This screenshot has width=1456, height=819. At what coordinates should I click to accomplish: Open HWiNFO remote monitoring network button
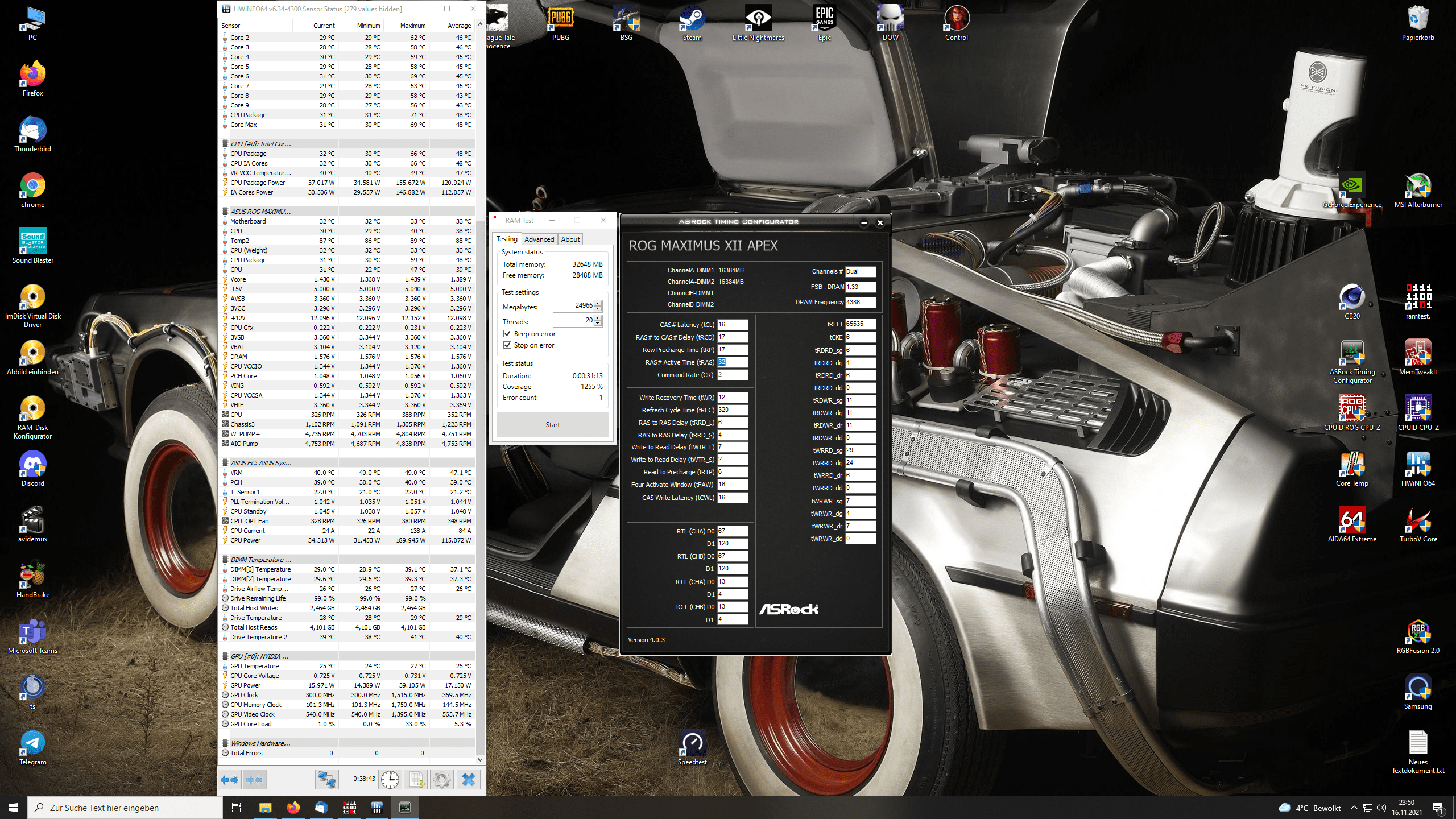tap(327, 779)
